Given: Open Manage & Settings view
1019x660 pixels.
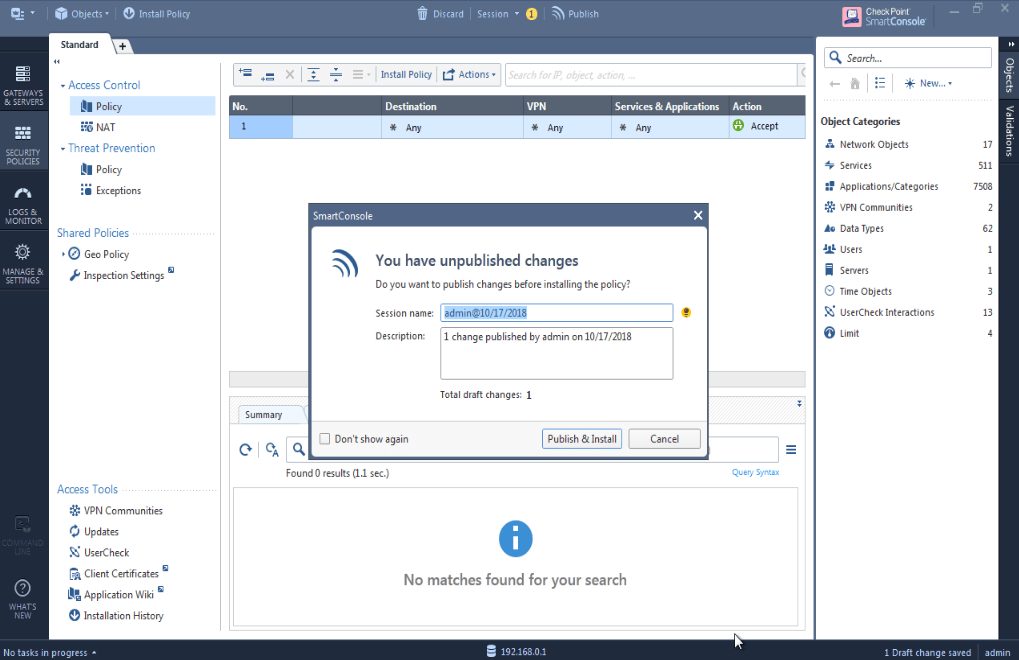Looking at the screenshot, I should 23,264.
